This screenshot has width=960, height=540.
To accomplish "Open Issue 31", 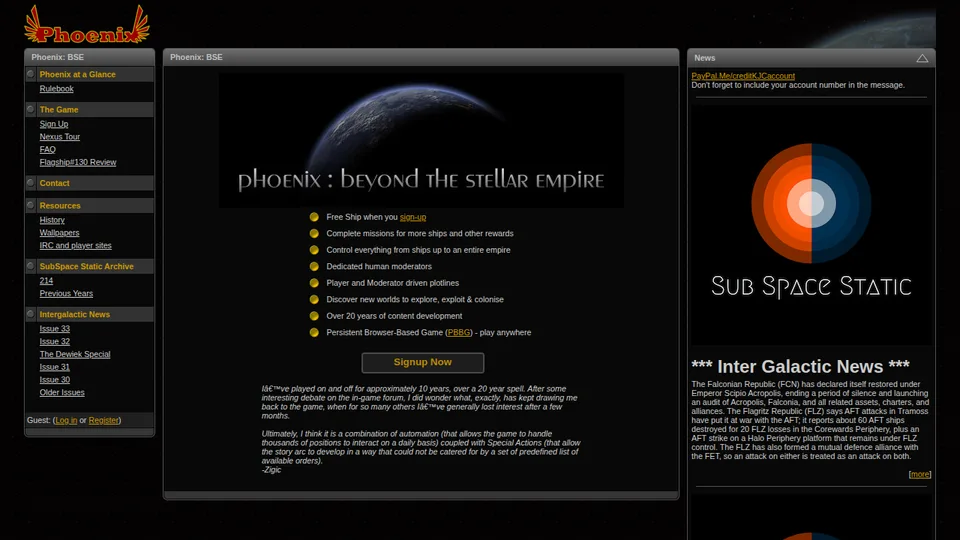I will click(54, 367).
